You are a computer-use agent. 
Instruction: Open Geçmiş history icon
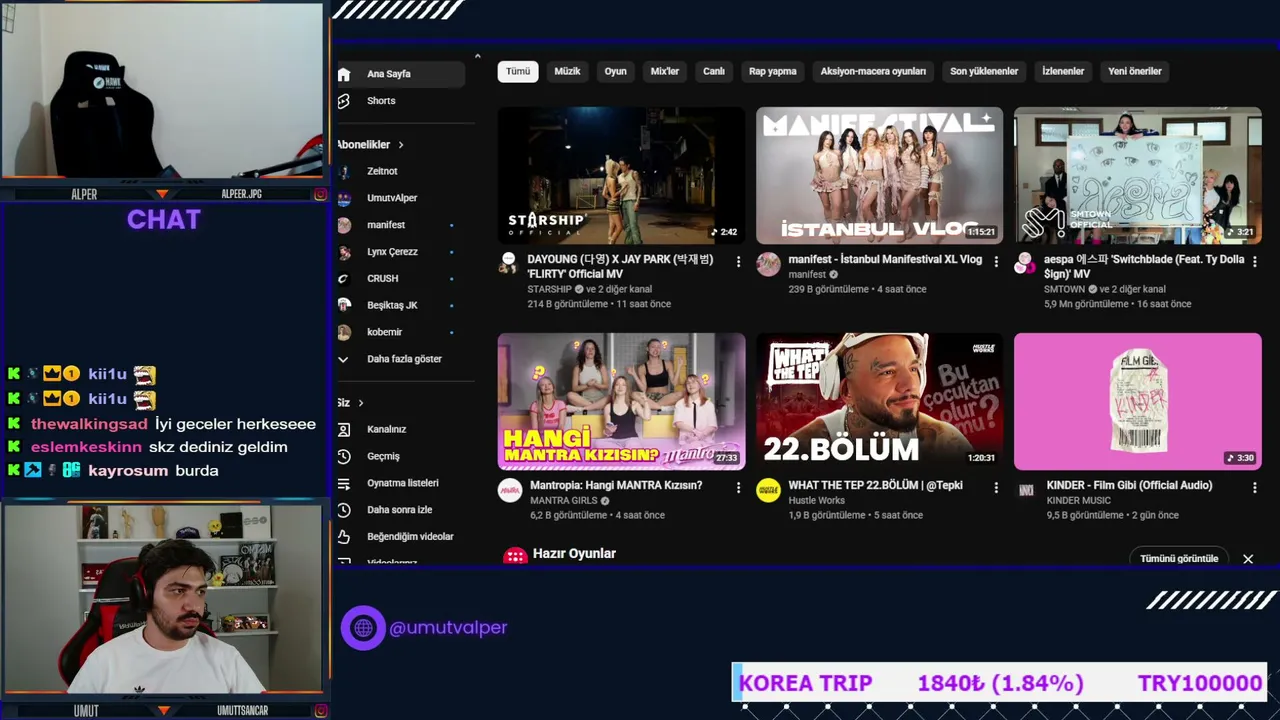coord(344,456)
